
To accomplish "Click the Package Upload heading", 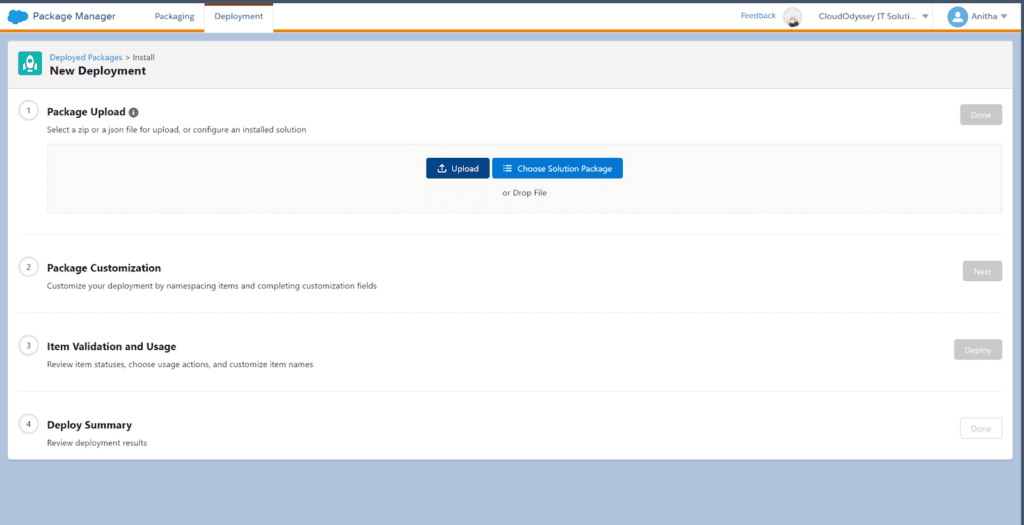I will click(86, 112).
